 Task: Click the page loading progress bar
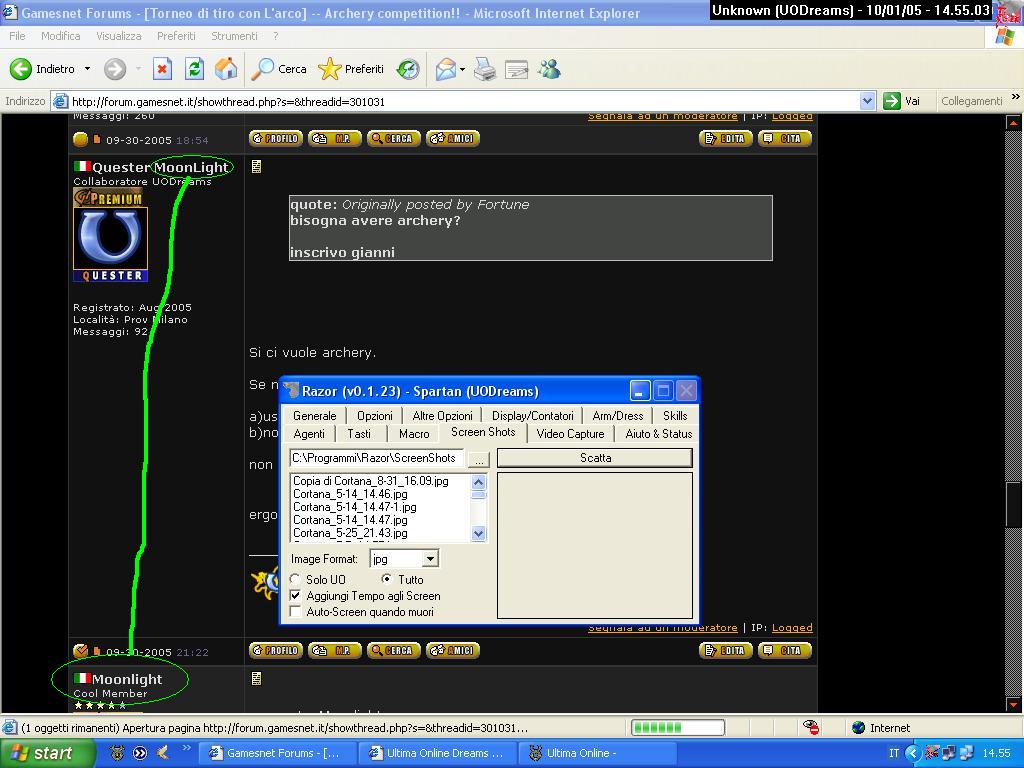(x=677, y=728)
